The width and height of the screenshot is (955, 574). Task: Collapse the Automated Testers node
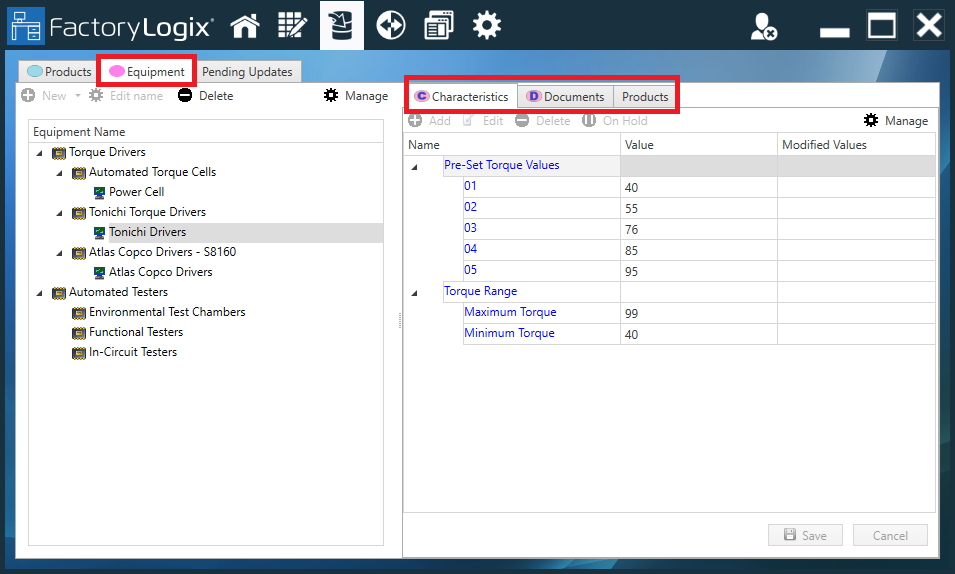pos(40,293)
